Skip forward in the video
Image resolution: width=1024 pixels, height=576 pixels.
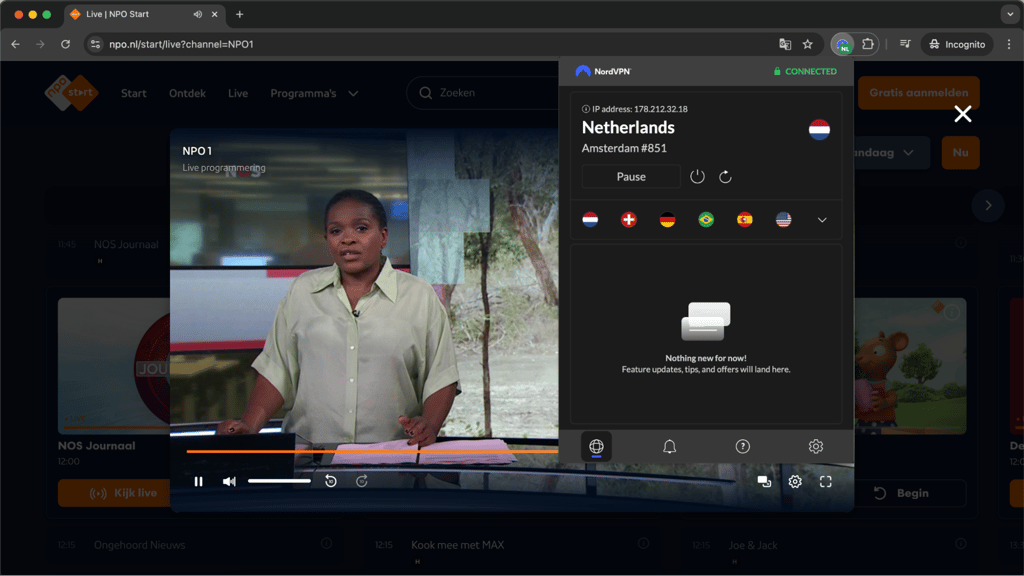(x=362, y=481)
